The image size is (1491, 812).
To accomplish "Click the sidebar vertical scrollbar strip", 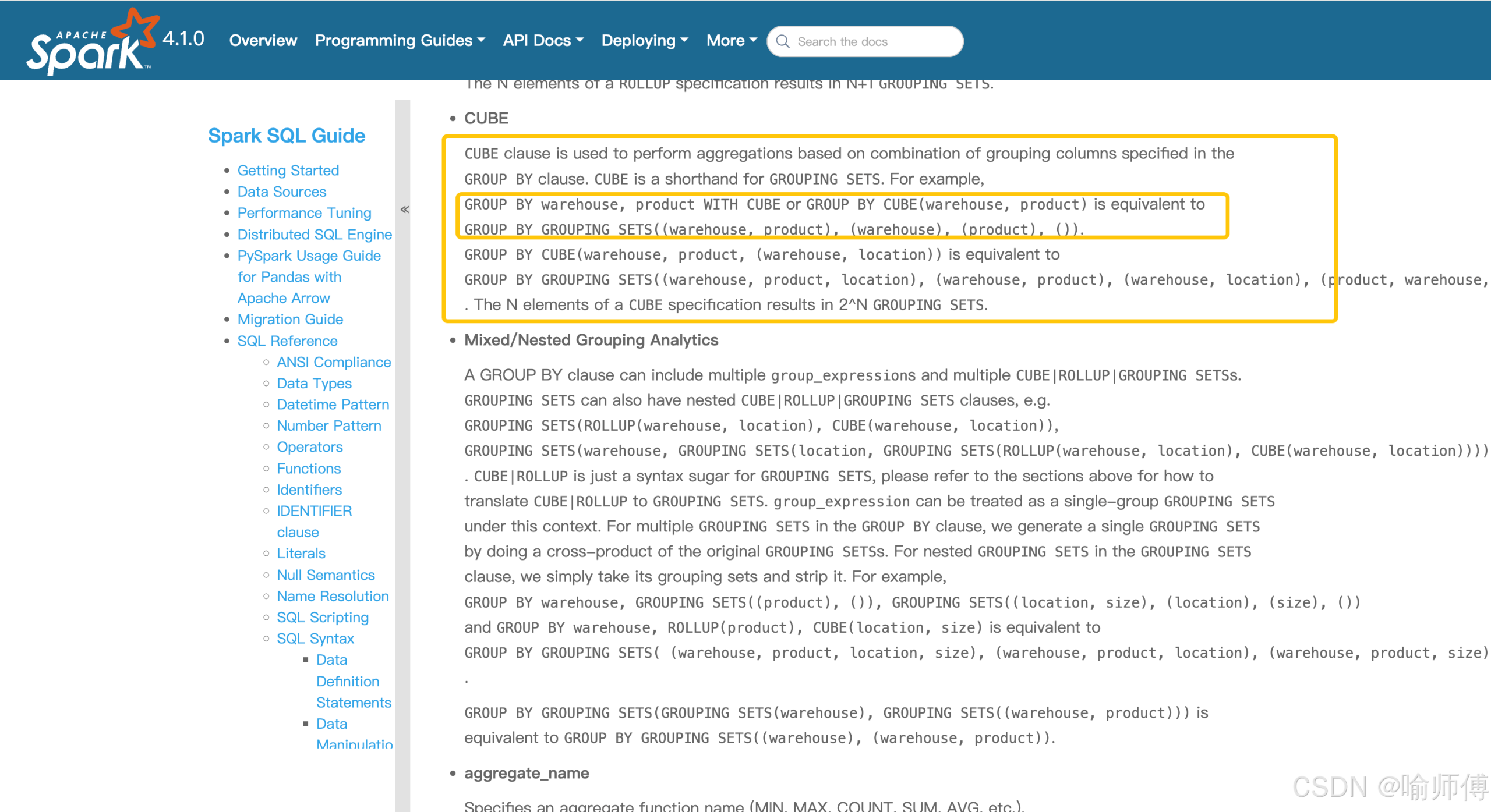I will pos(402,466).
